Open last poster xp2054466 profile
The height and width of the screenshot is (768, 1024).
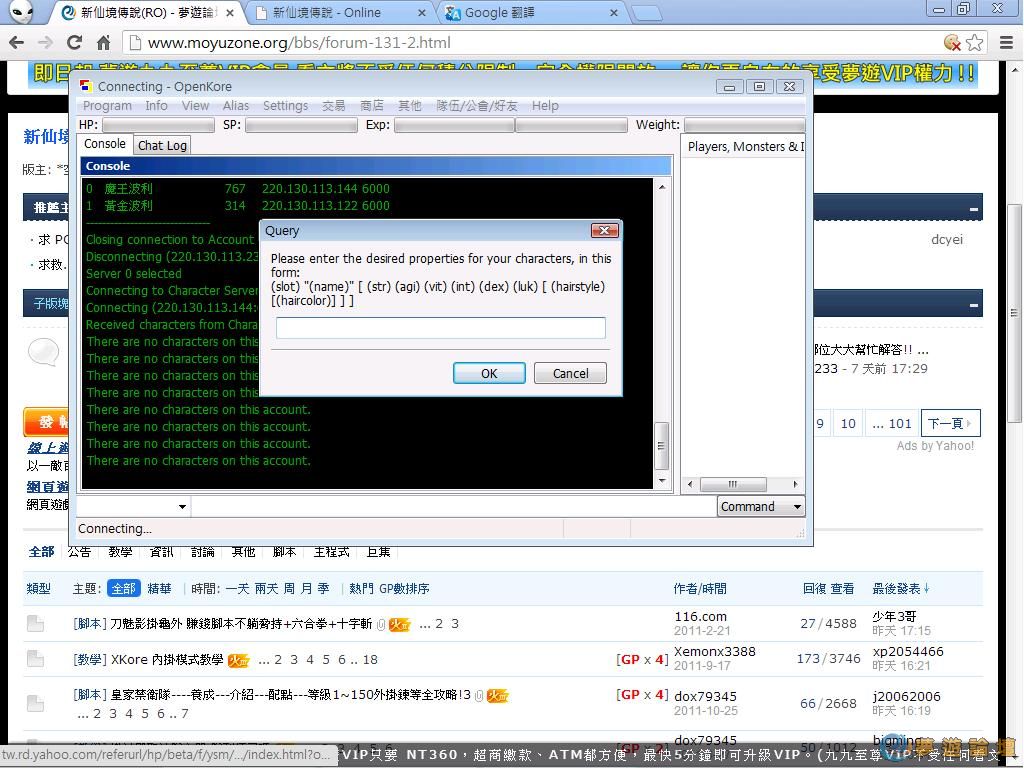908,652
